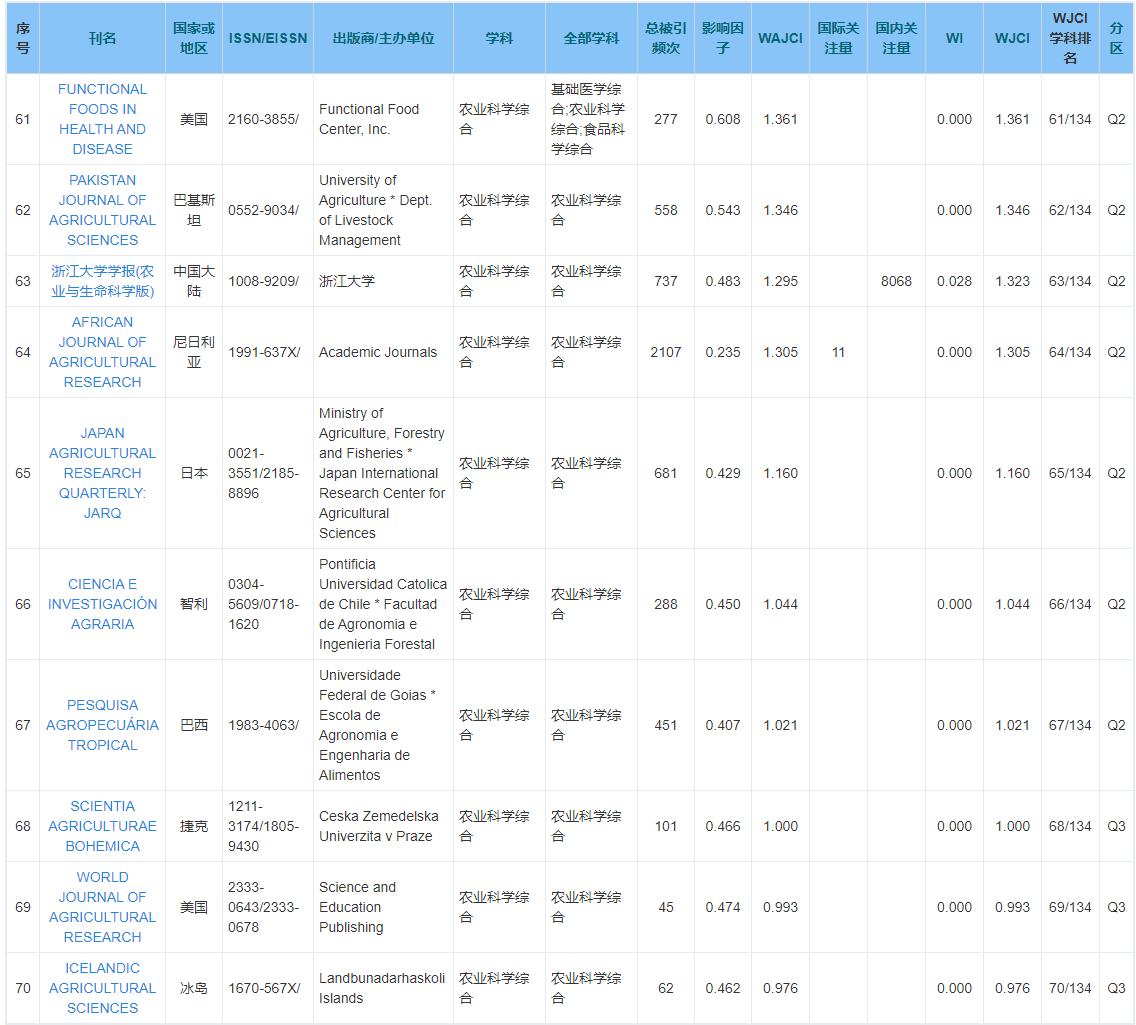Open ICELANDIC AGRICULTURAL SCIENCES link

(102, 988)
